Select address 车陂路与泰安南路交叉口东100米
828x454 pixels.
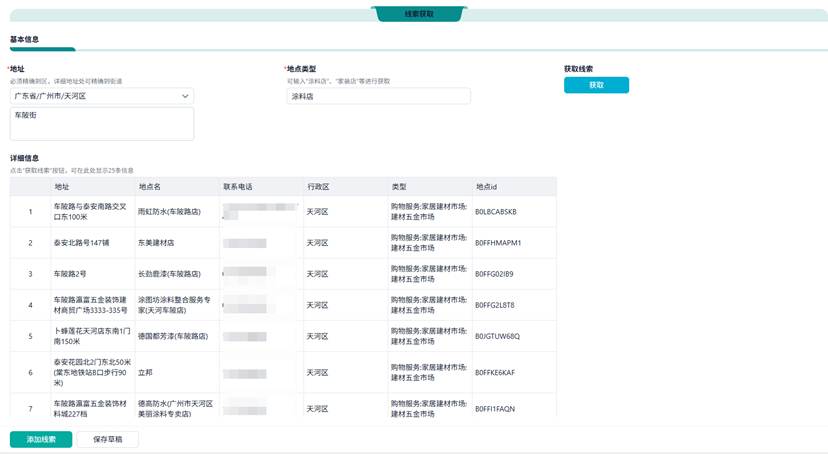pos(90,212)
